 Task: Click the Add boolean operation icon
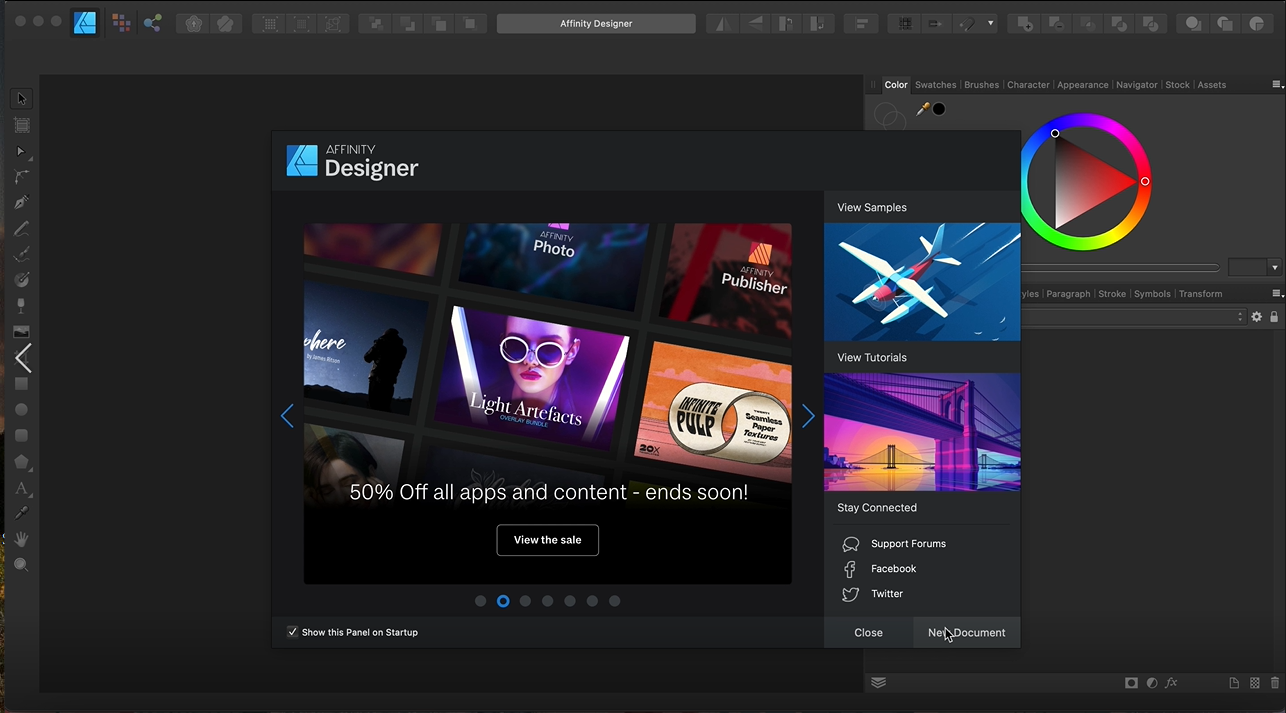click(1024, 23)
